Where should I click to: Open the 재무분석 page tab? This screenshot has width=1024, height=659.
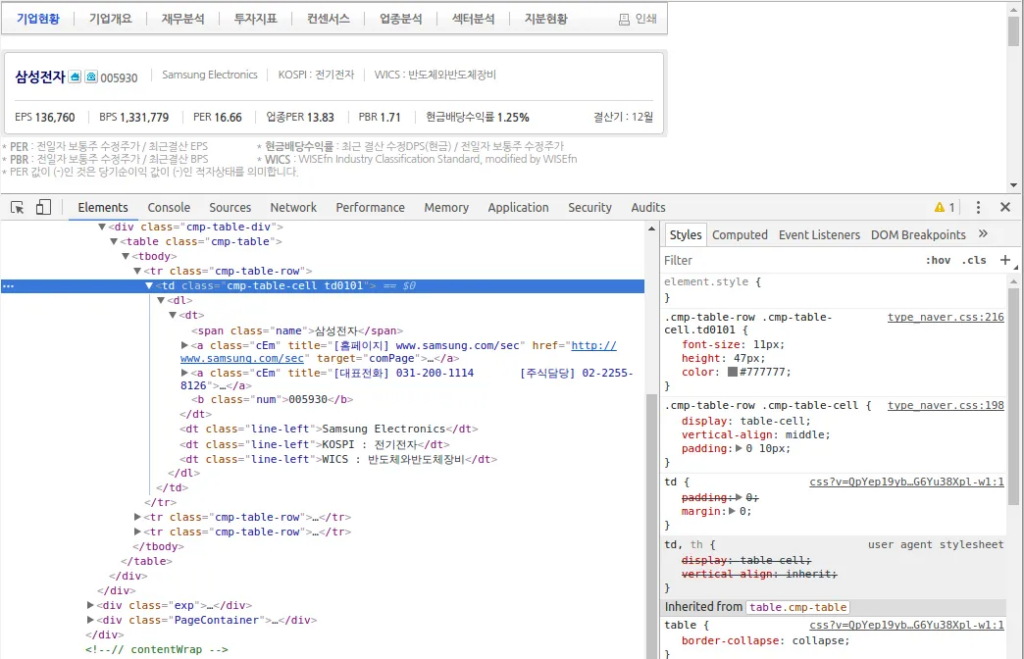pyautogui.click(x=183, y=19)
